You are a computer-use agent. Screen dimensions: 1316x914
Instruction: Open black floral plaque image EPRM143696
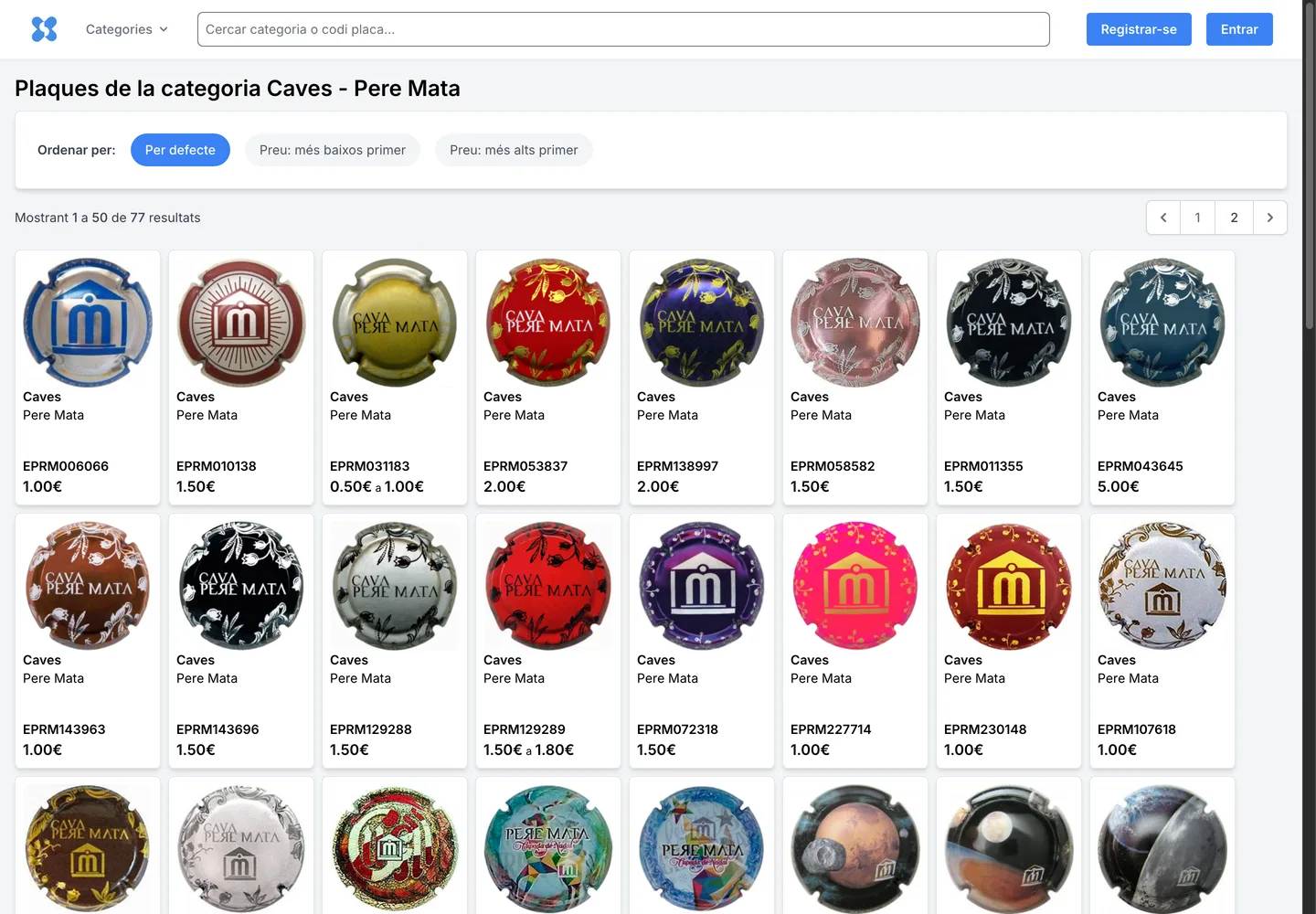pyautogui.click(x=241, y=586)
